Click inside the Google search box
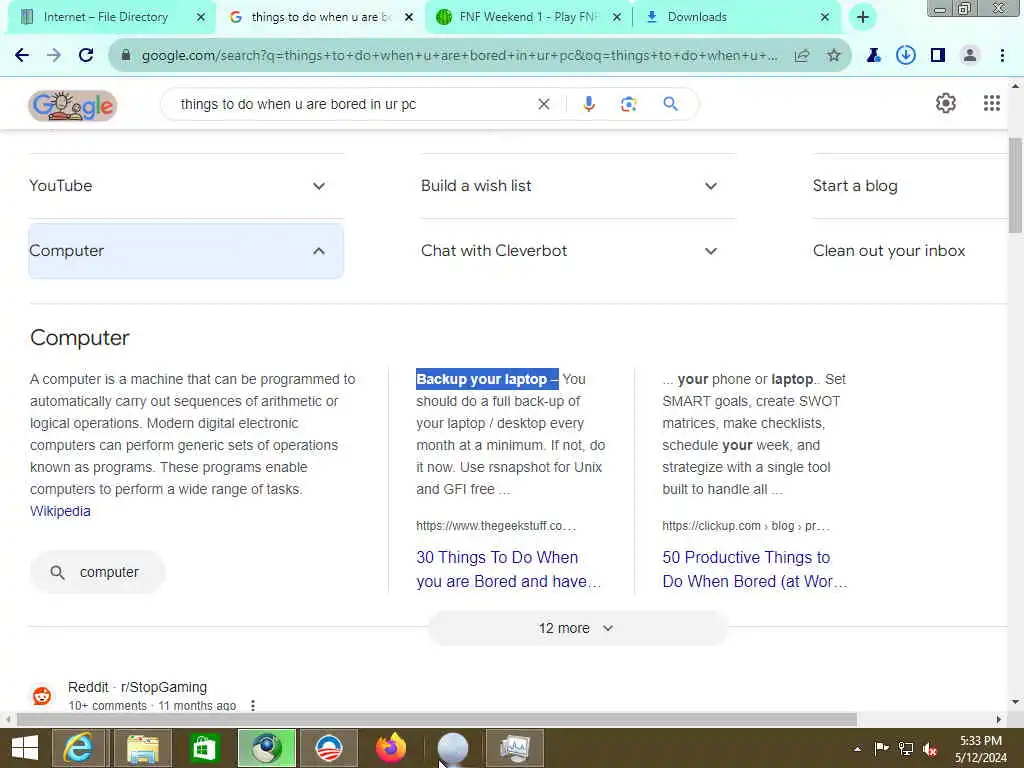The width and height of the screenshot is (1024, 768). pos(356,104)
